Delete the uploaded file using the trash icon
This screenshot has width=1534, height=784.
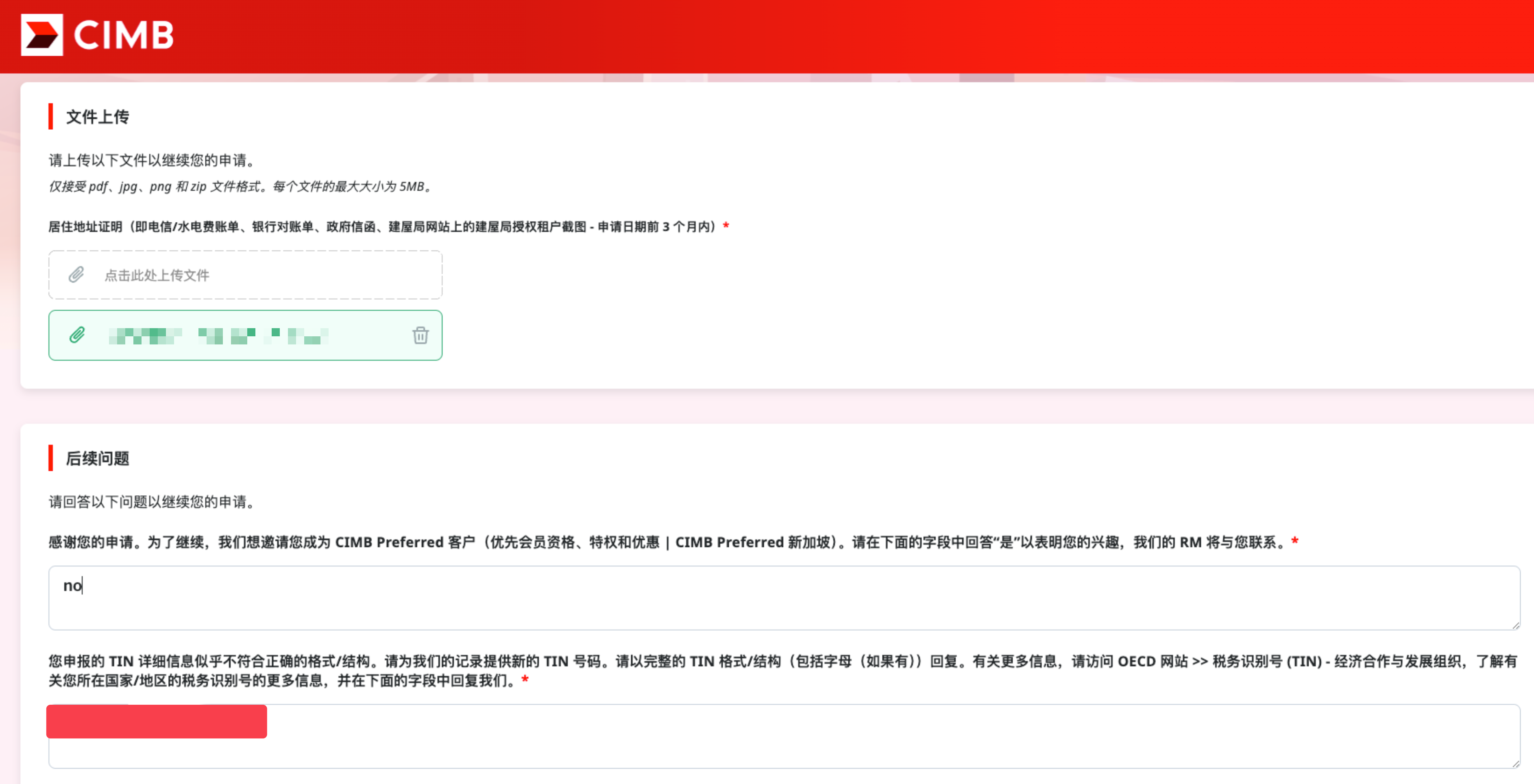click(421, 336)
